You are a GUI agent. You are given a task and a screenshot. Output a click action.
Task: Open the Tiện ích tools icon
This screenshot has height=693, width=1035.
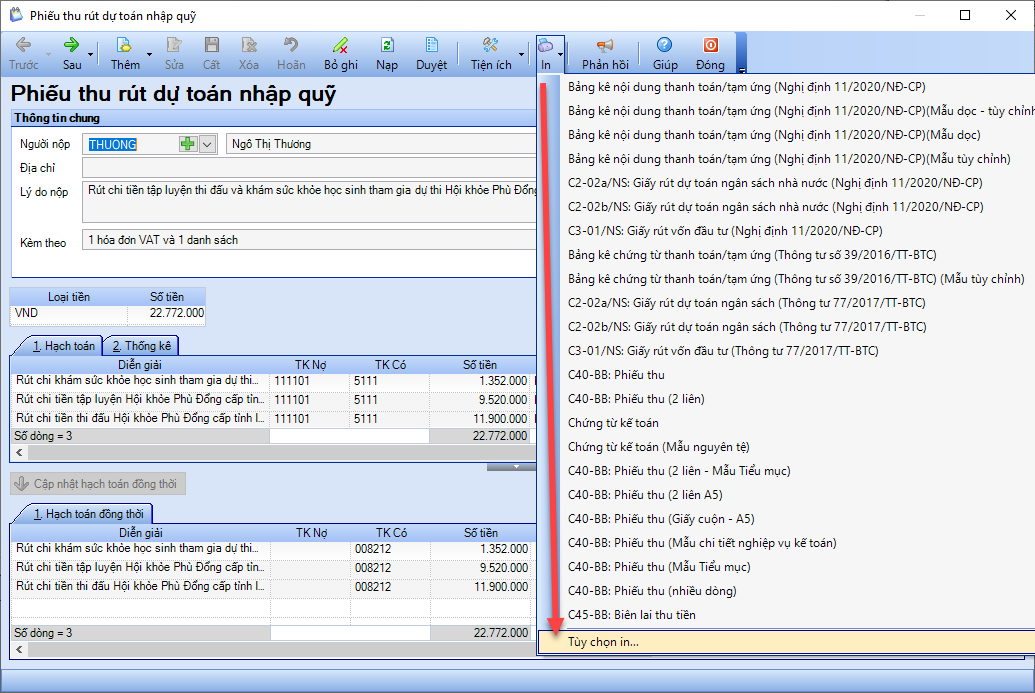coord(490,46)
